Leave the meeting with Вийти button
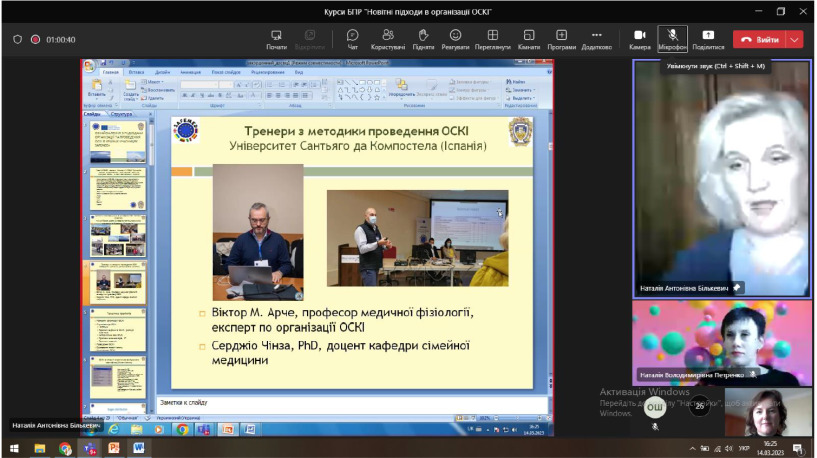Viewport: 817px width, 458px height. pos(760,39)
